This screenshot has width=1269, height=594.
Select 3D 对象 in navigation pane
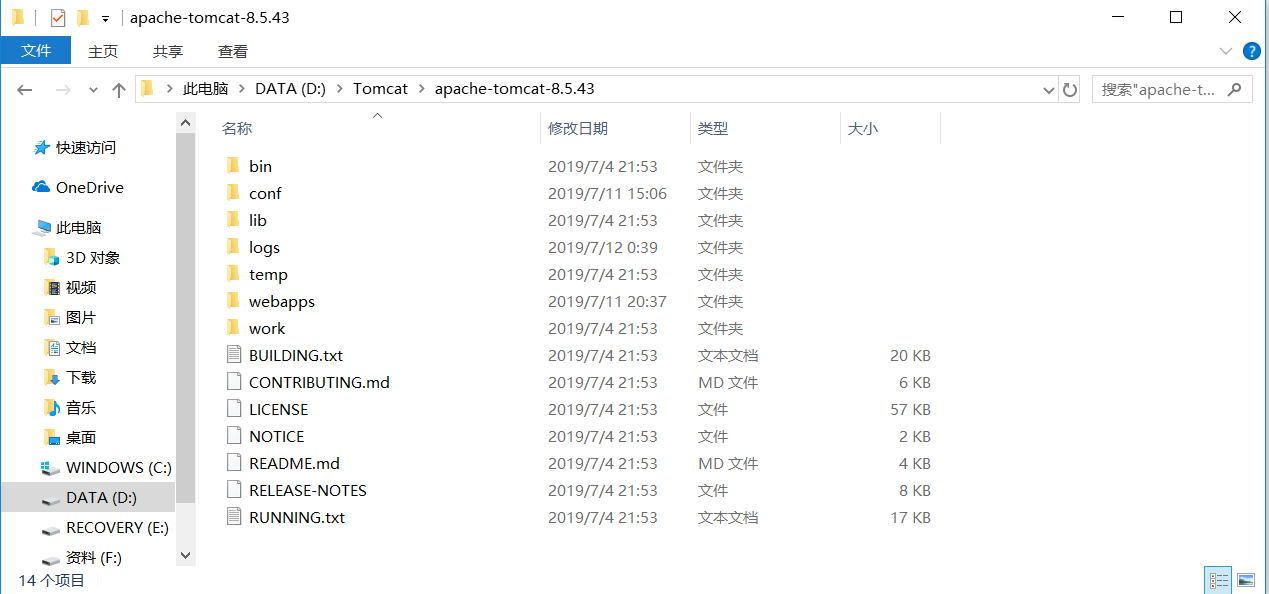point(93,258)
